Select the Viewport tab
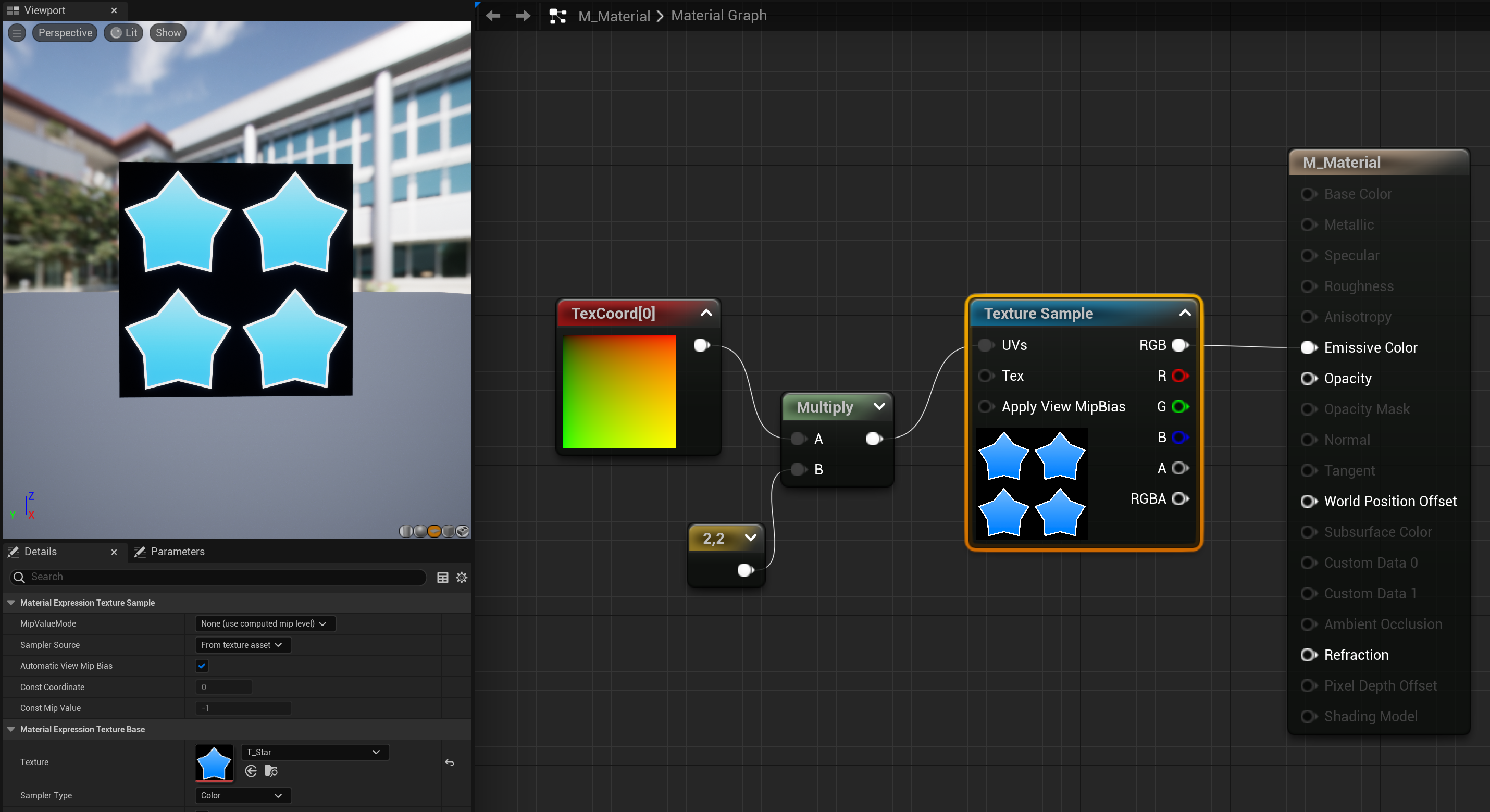The image size is (1490, 812). (44, 10)
